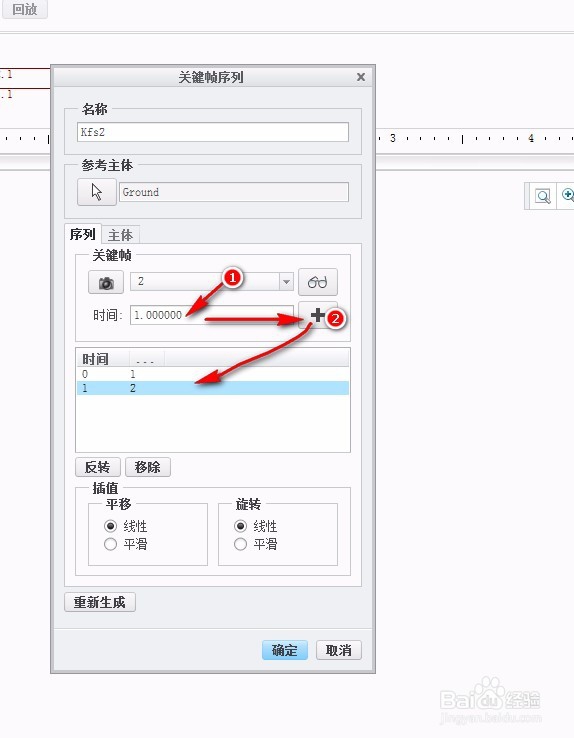Click the 回放 button at top
Screen dimensions: 574x738
click(24, 9)
